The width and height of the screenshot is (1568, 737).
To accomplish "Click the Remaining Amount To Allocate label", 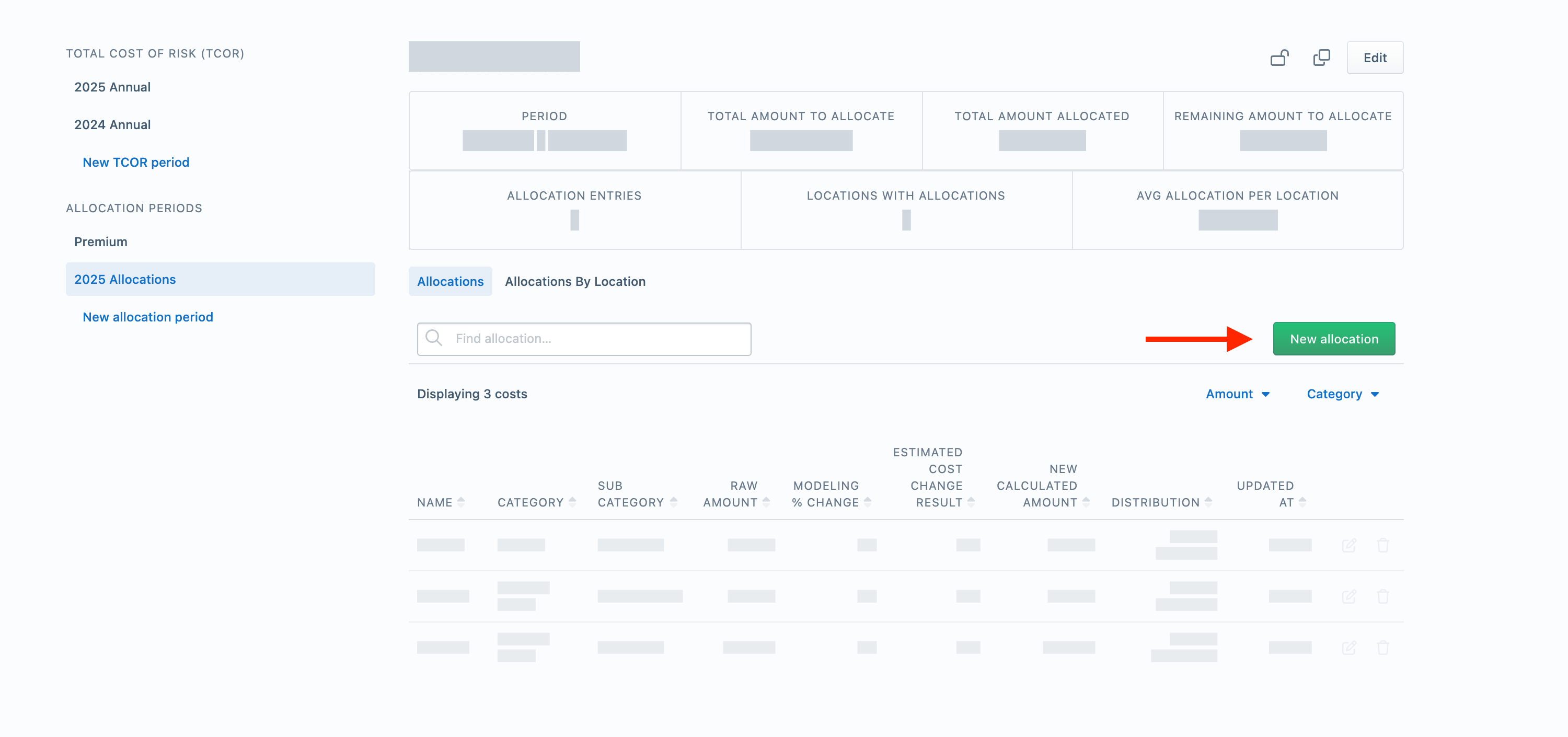I will click(1283, 116).
